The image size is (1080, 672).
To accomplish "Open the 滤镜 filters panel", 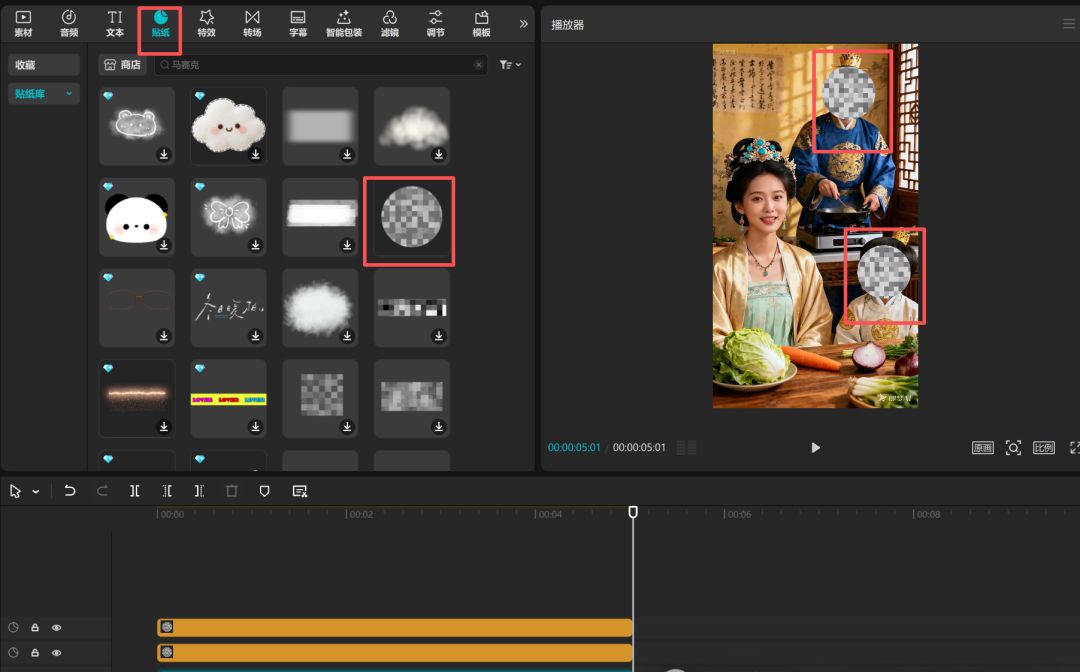I will click(390, 24).
